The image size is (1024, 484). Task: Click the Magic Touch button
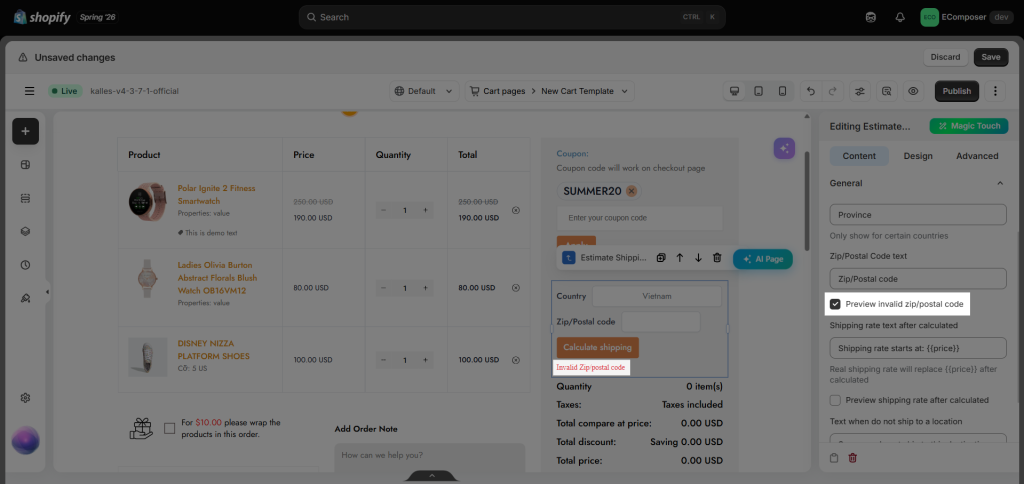[x=968, y=126]
